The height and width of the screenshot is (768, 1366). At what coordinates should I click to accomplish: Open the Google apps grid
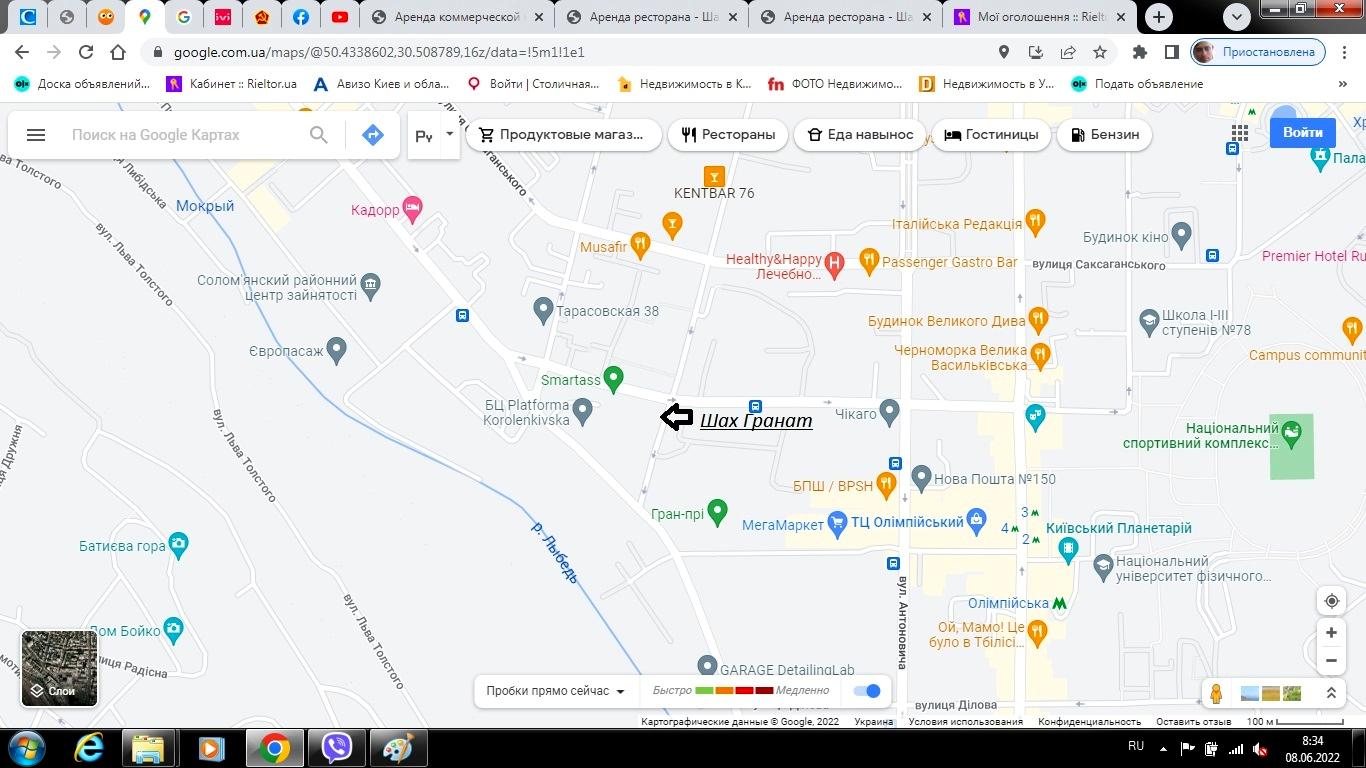click(x=1240, y=134)
